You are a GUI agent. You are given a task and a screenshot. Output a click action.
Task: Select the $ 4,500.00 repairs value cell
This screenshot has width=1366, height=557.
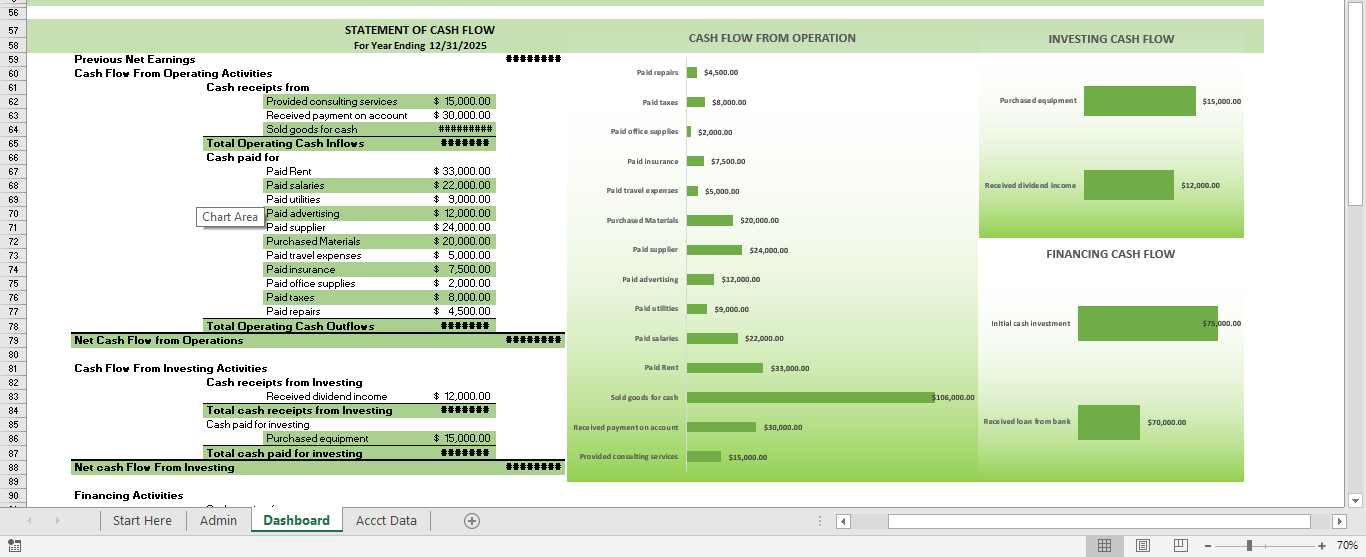click(x=461, y=311)
